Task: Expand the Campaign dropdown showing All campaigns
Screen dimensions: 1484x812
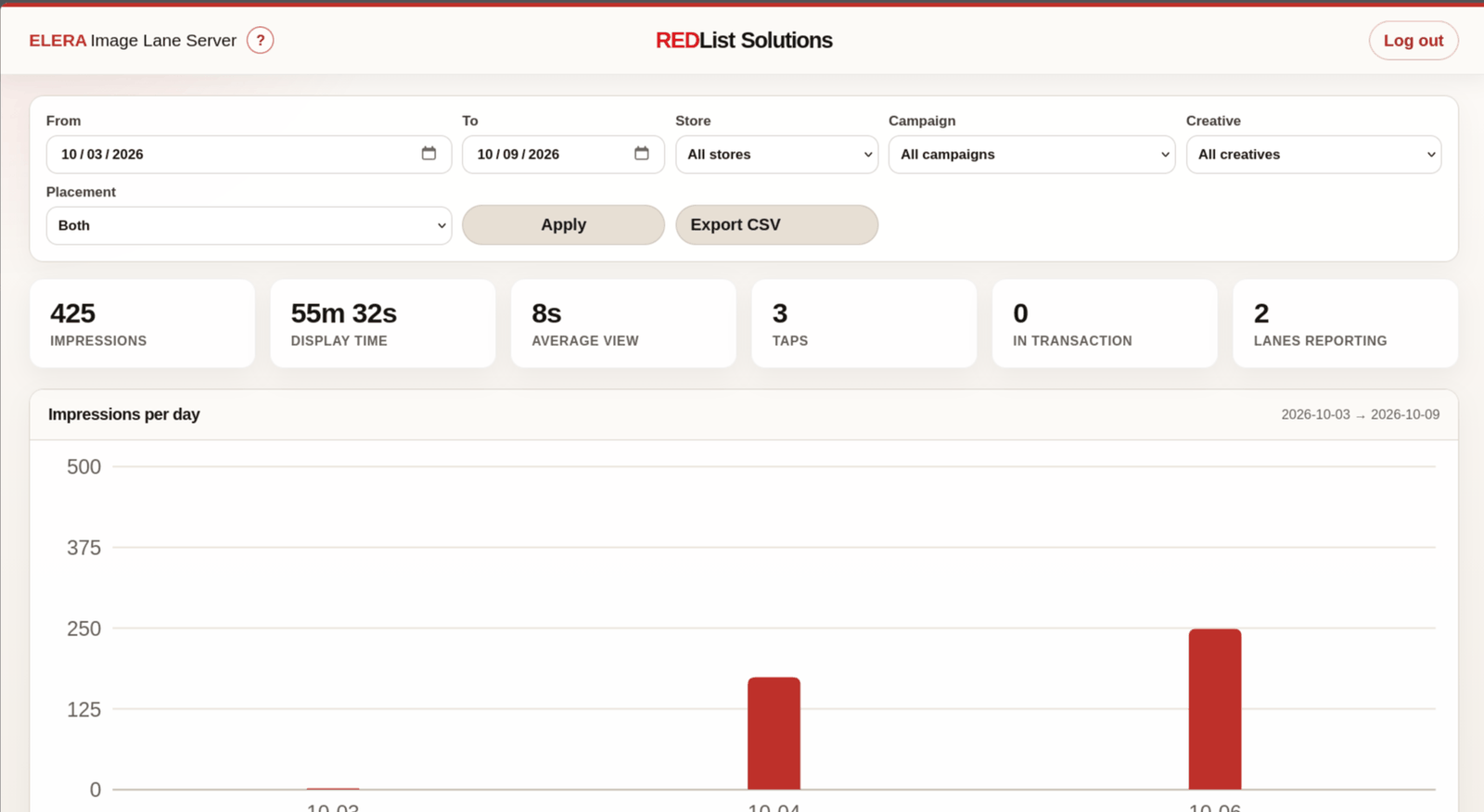Action: tap(1031, 155)
